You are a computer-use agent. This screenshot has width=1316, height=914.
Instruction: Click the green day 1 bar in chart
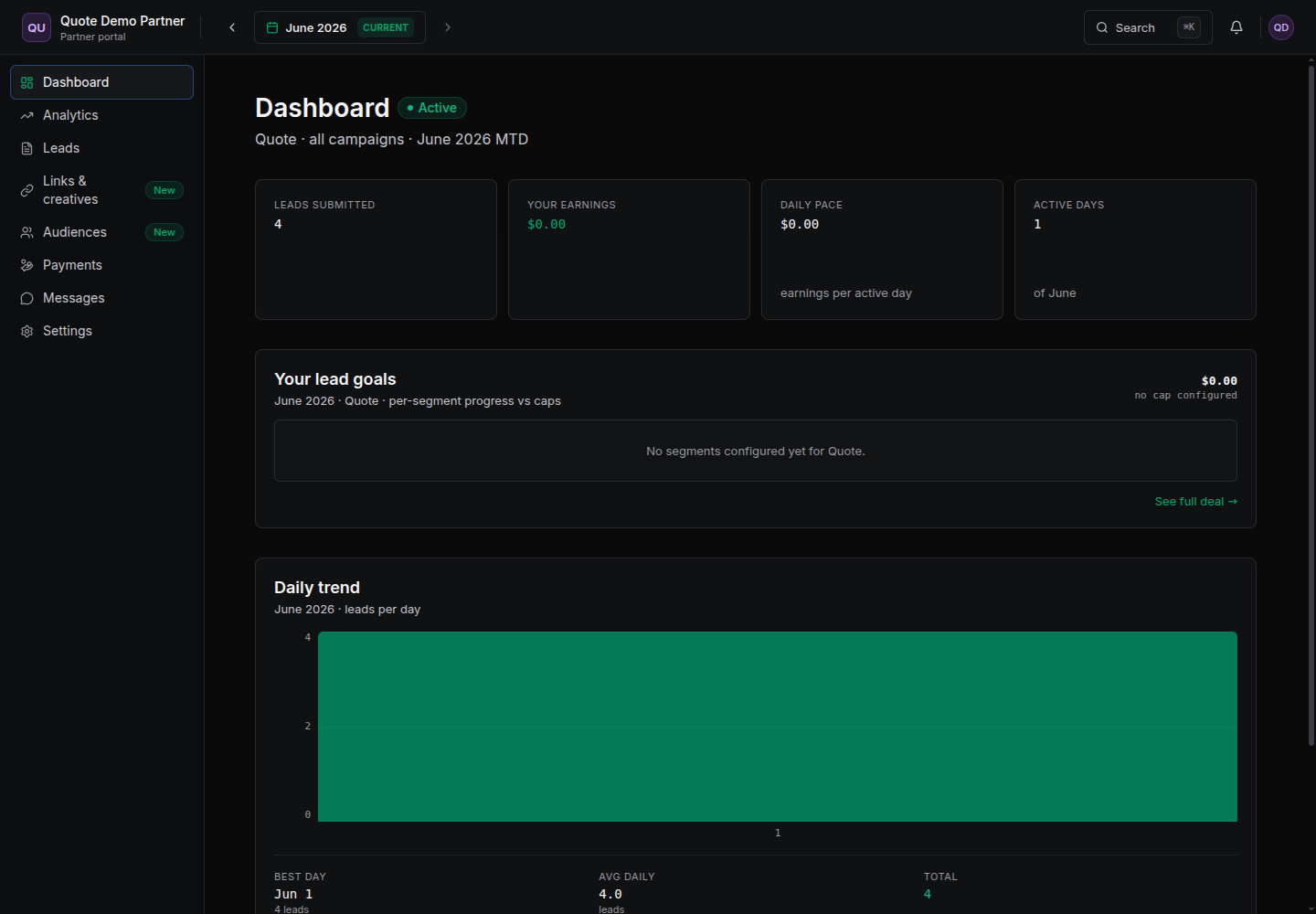tap(778, 727)
